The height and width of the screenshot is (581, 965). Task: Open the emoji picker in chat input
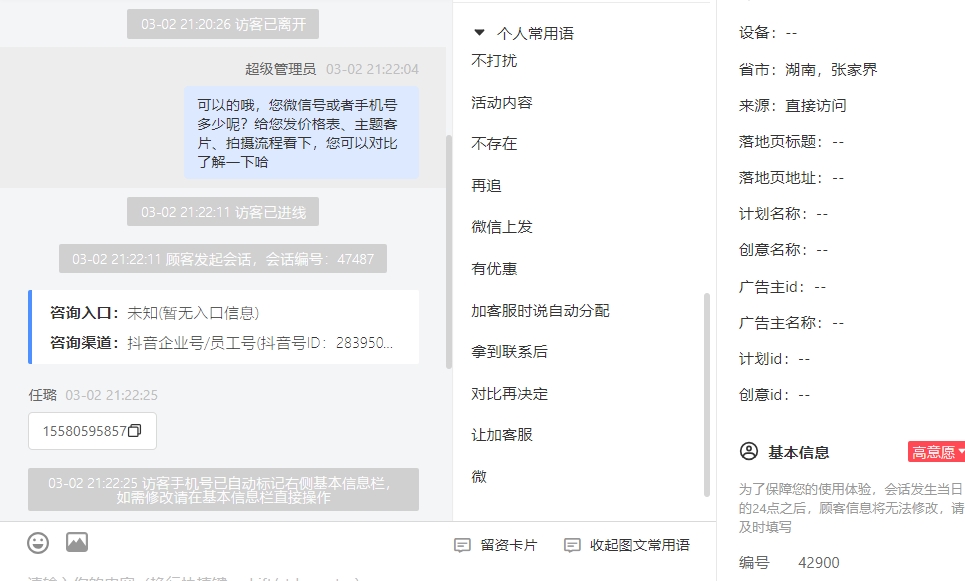pos(38,543)
